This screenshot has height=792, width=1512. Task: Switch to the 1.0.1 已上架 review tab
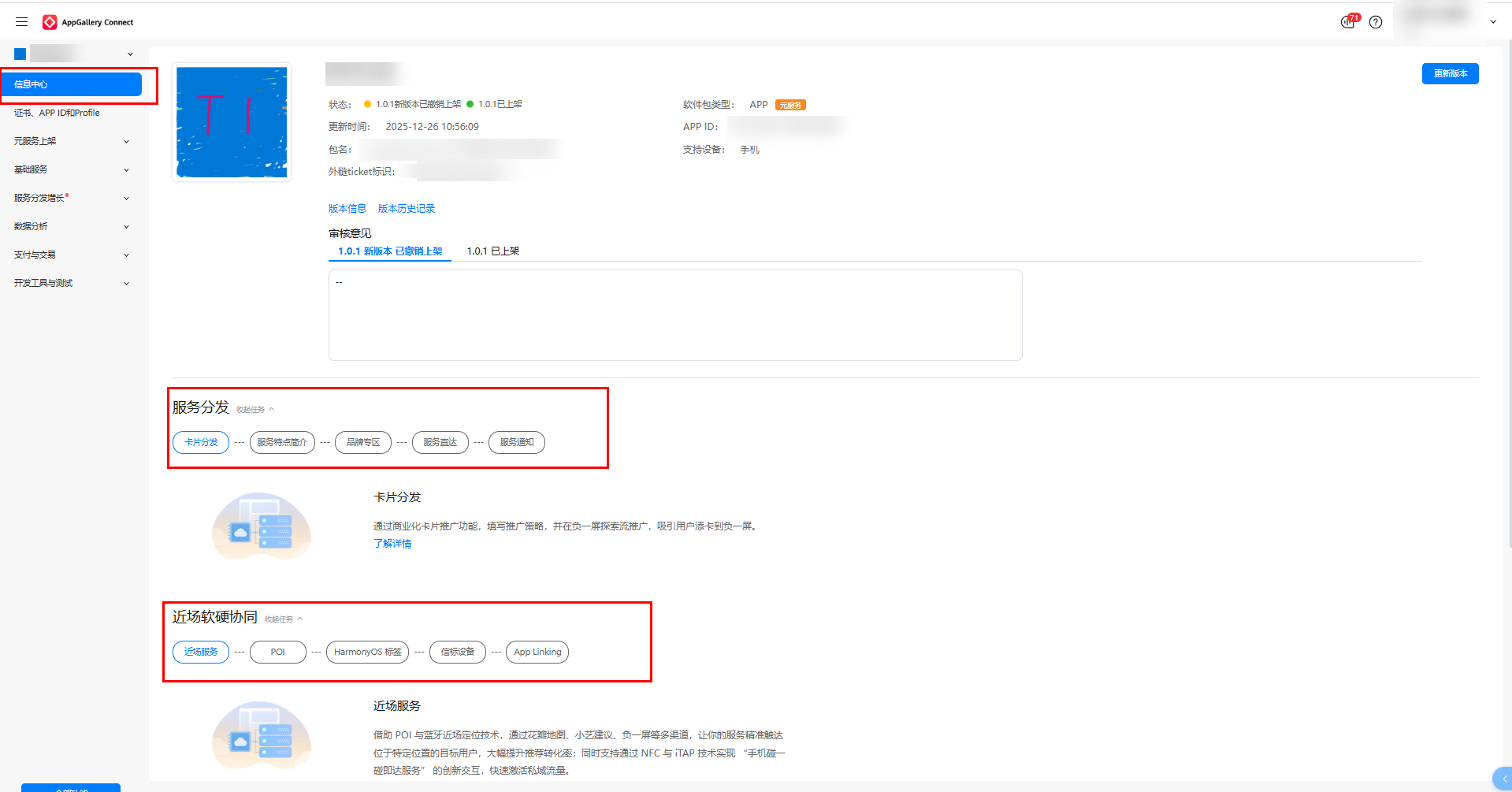[x=493, y=251]
